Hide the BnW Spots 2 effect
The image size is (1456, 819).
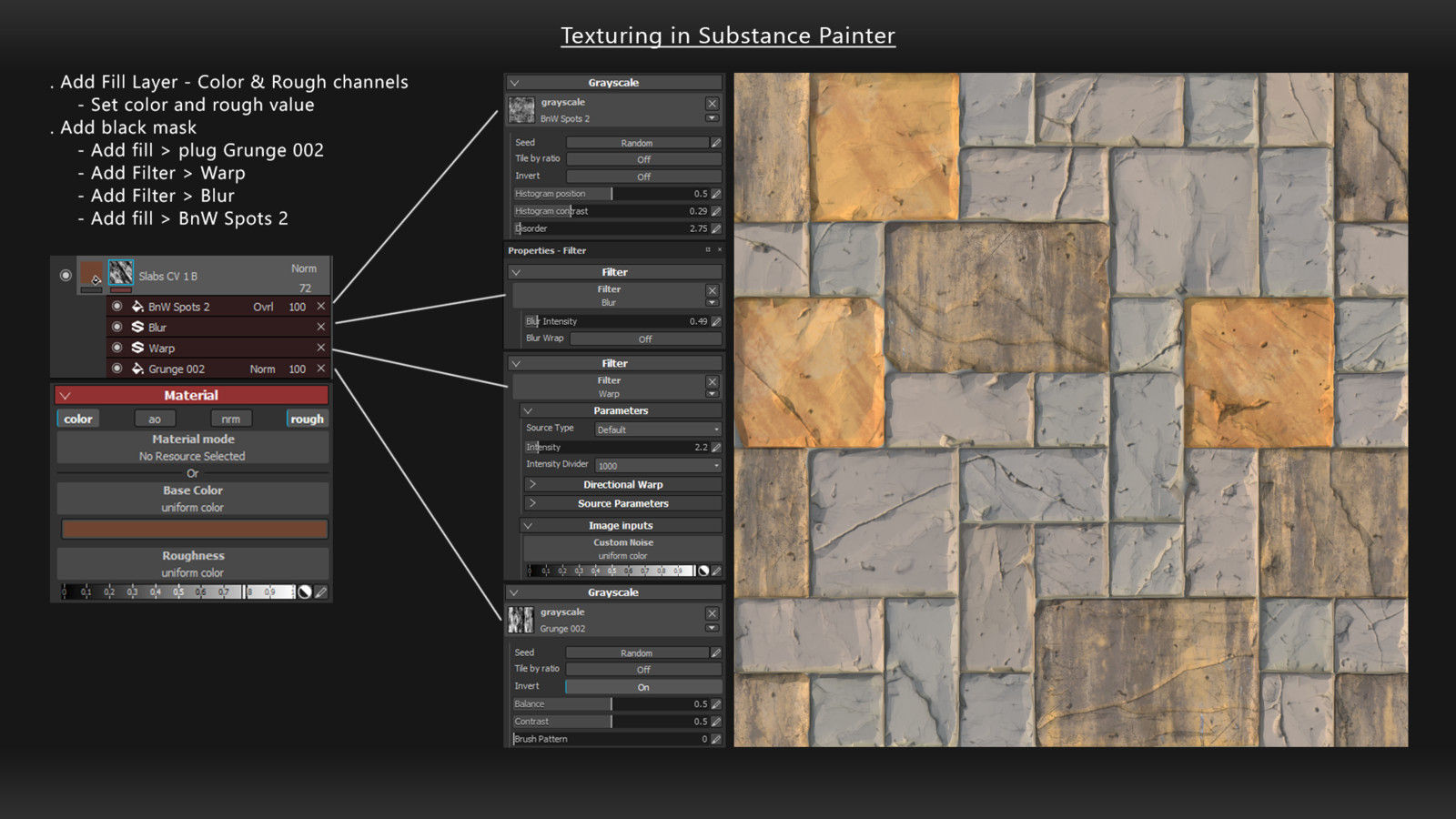[x=116, y=307]
